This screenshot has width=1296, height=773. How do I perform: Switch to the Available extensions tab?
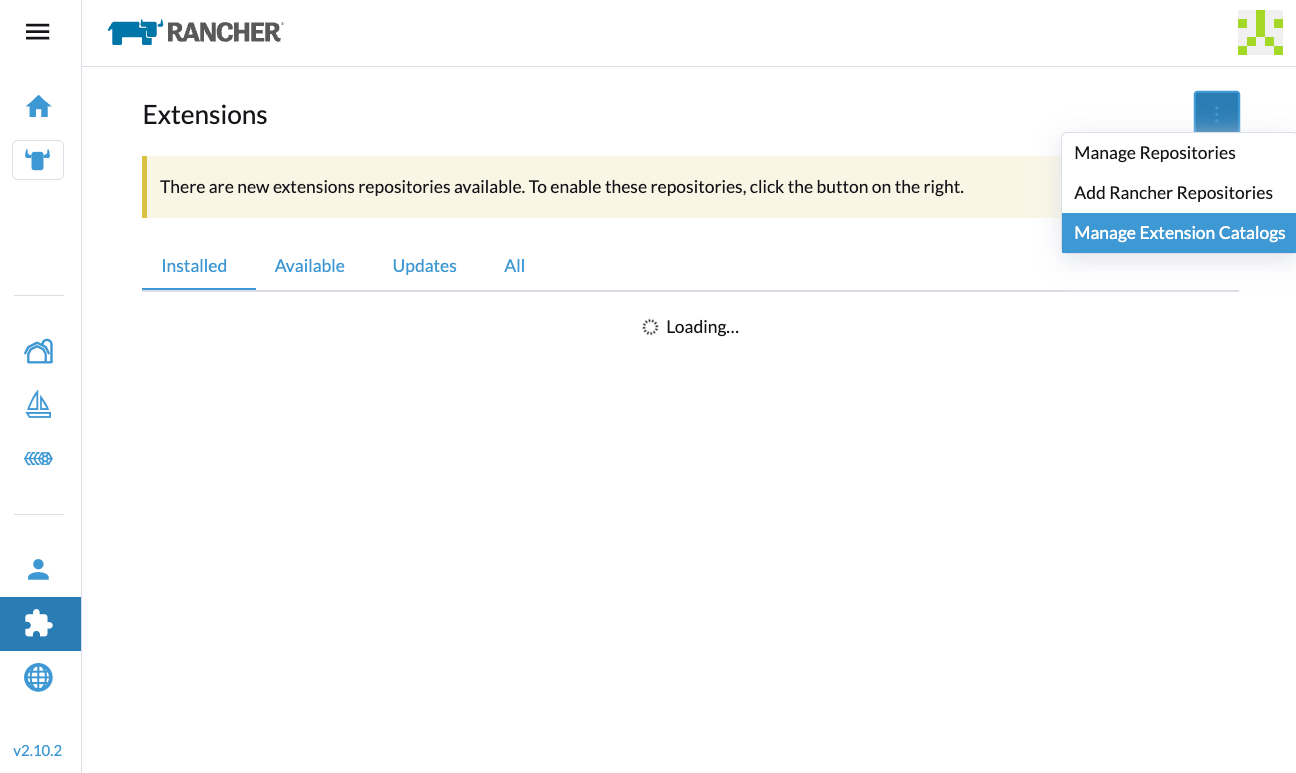click(x=310, y=265)
